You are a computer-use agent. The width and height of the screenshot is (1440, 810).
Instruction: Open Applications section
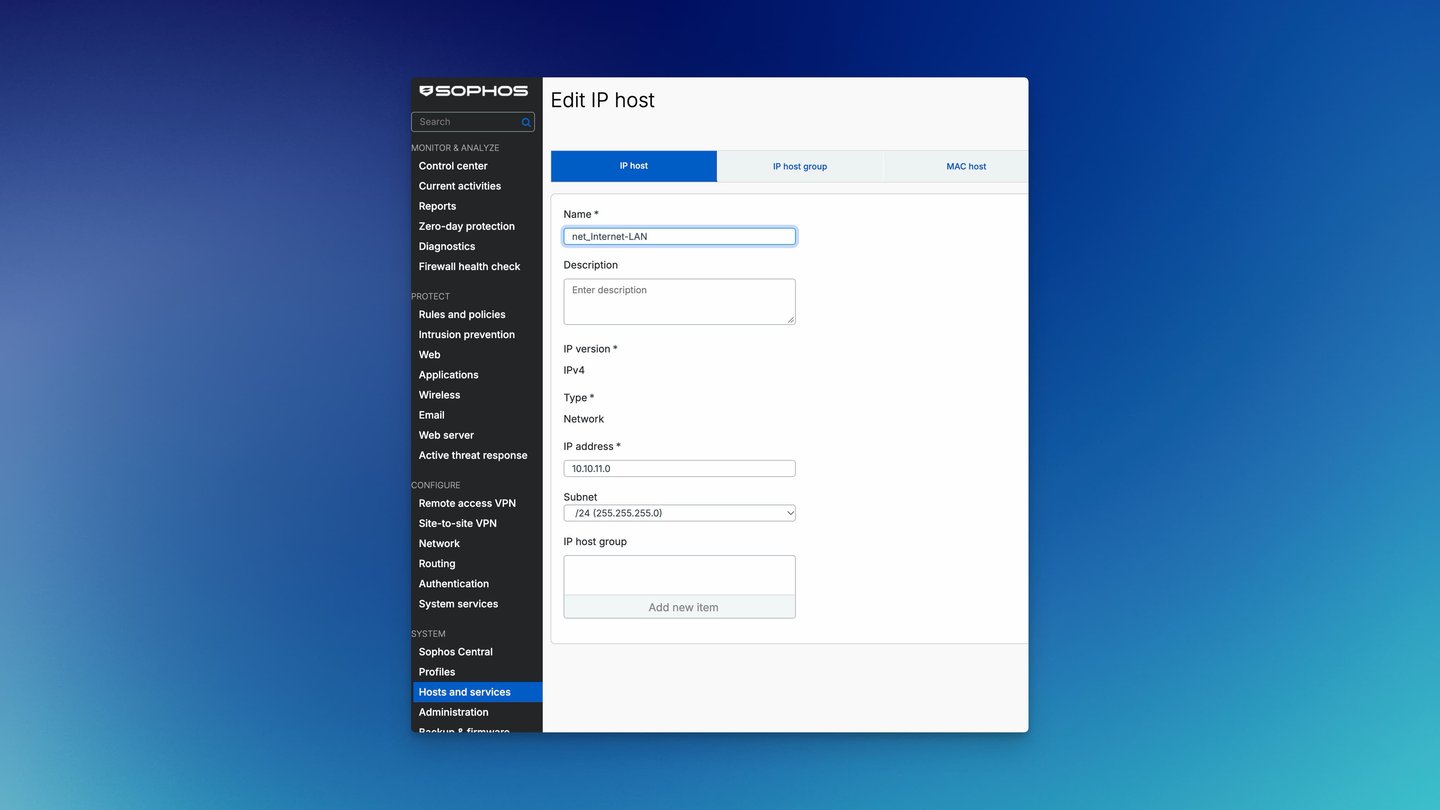click(x=448, y=374)
